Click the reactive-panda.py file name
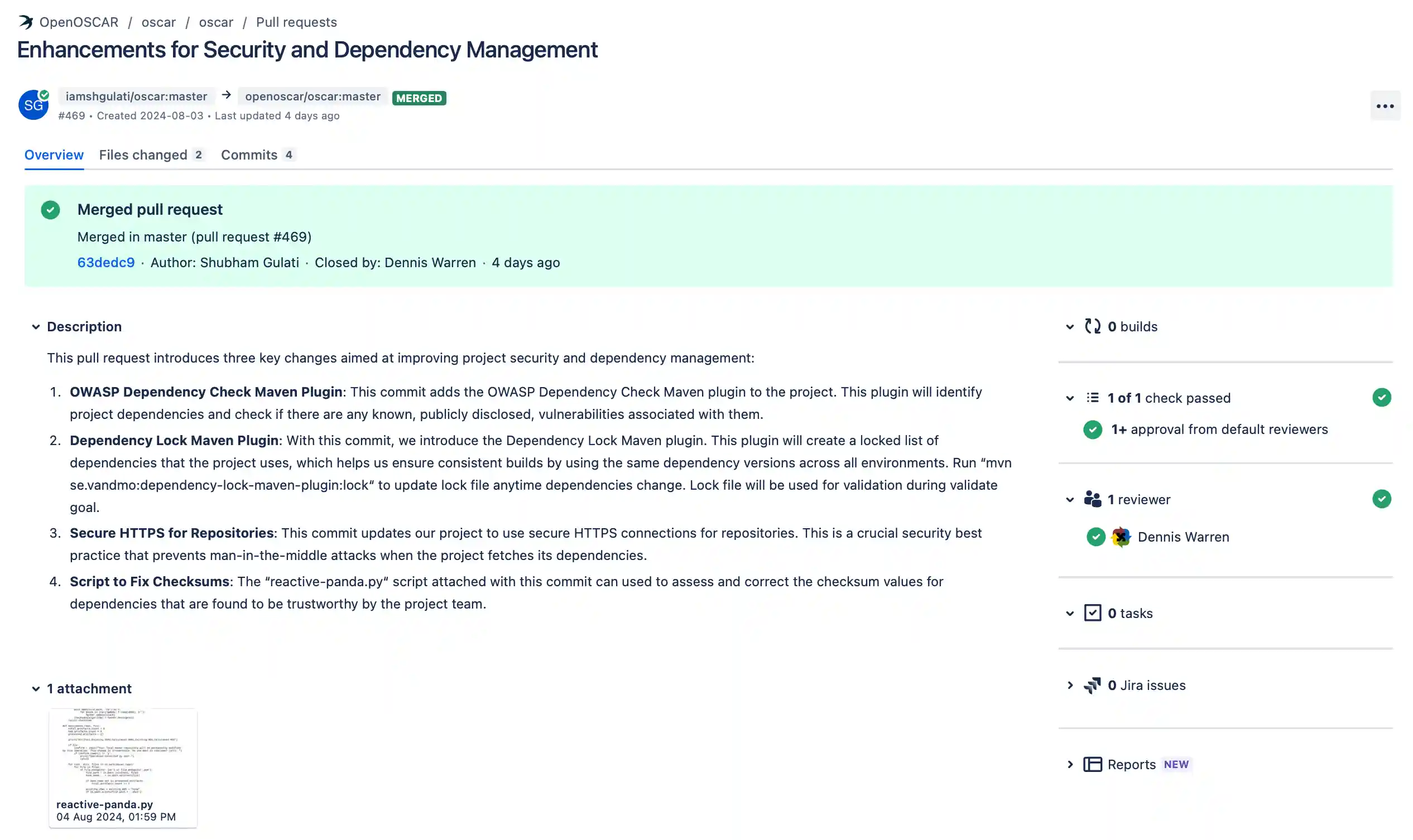The width and height of the screenshot is (1413, 840). pos(105,804)
